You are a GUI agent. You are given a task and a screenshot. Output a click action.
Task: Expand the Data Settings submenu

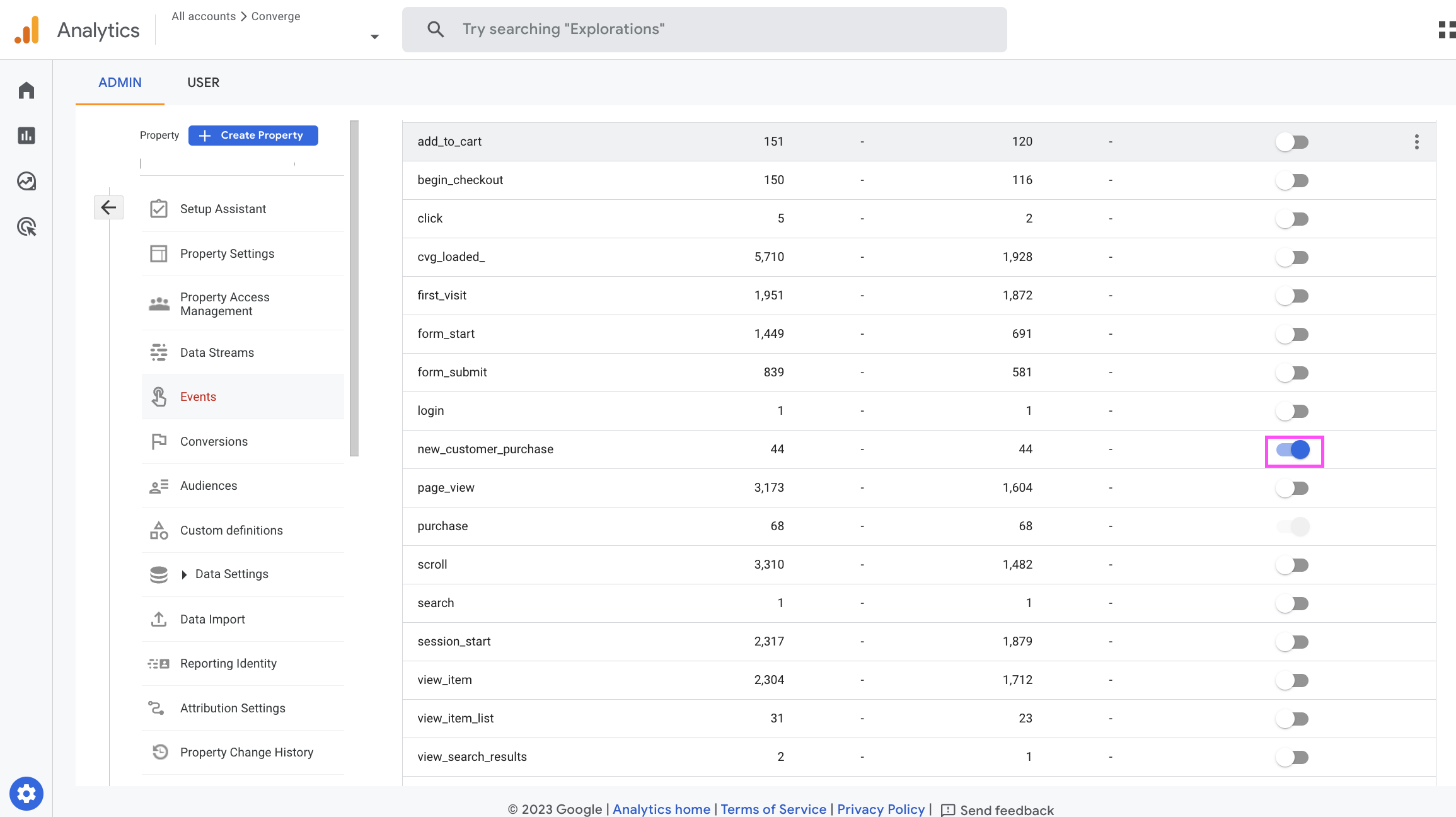point(184,574)
